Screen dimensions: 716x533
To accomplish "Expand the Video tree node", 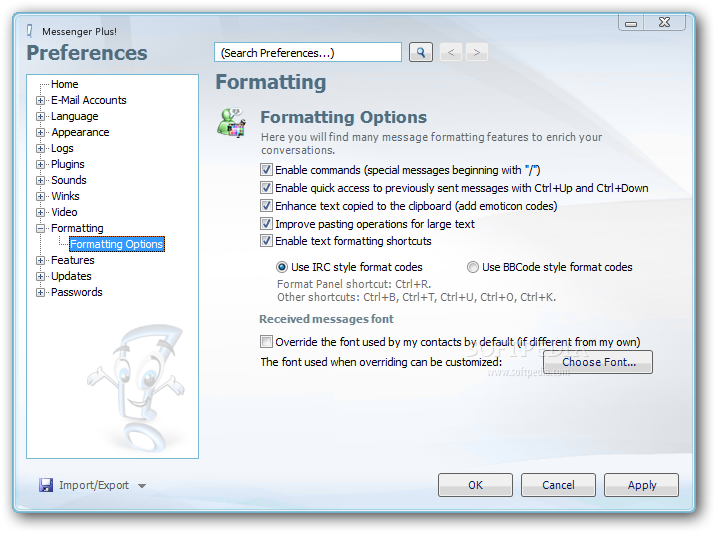I will [x=41, y=212].
